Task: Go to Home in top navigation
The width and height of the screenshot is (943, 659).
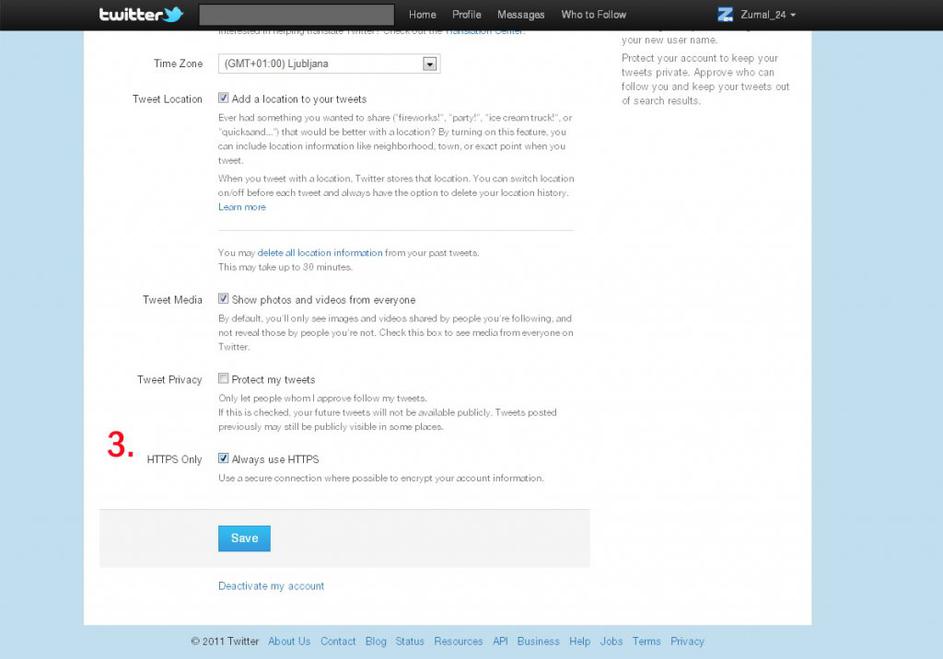Action: [x=422, y=15]
